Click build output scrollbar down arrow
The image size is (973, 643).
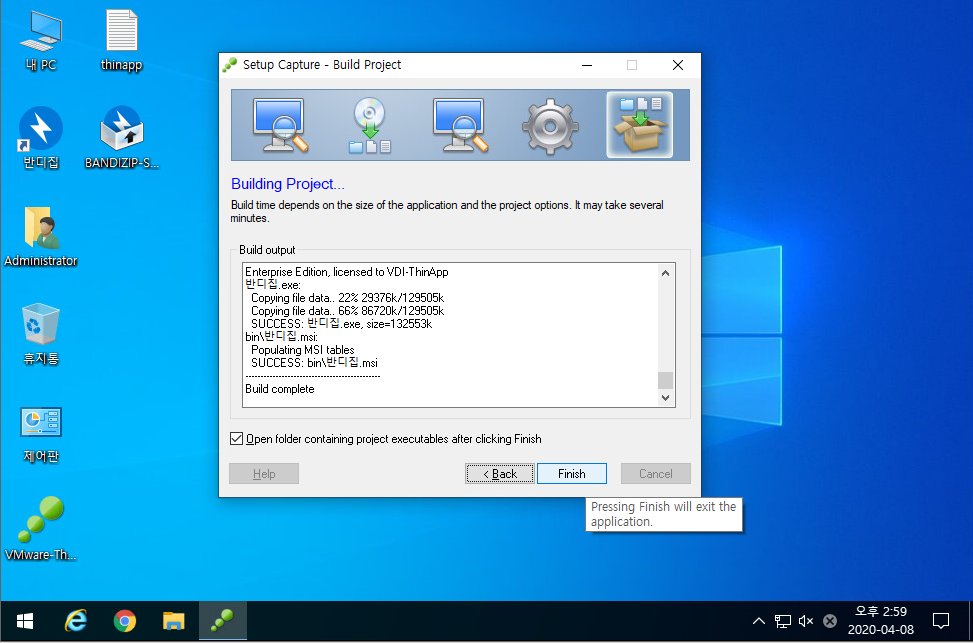coord(665,398)
